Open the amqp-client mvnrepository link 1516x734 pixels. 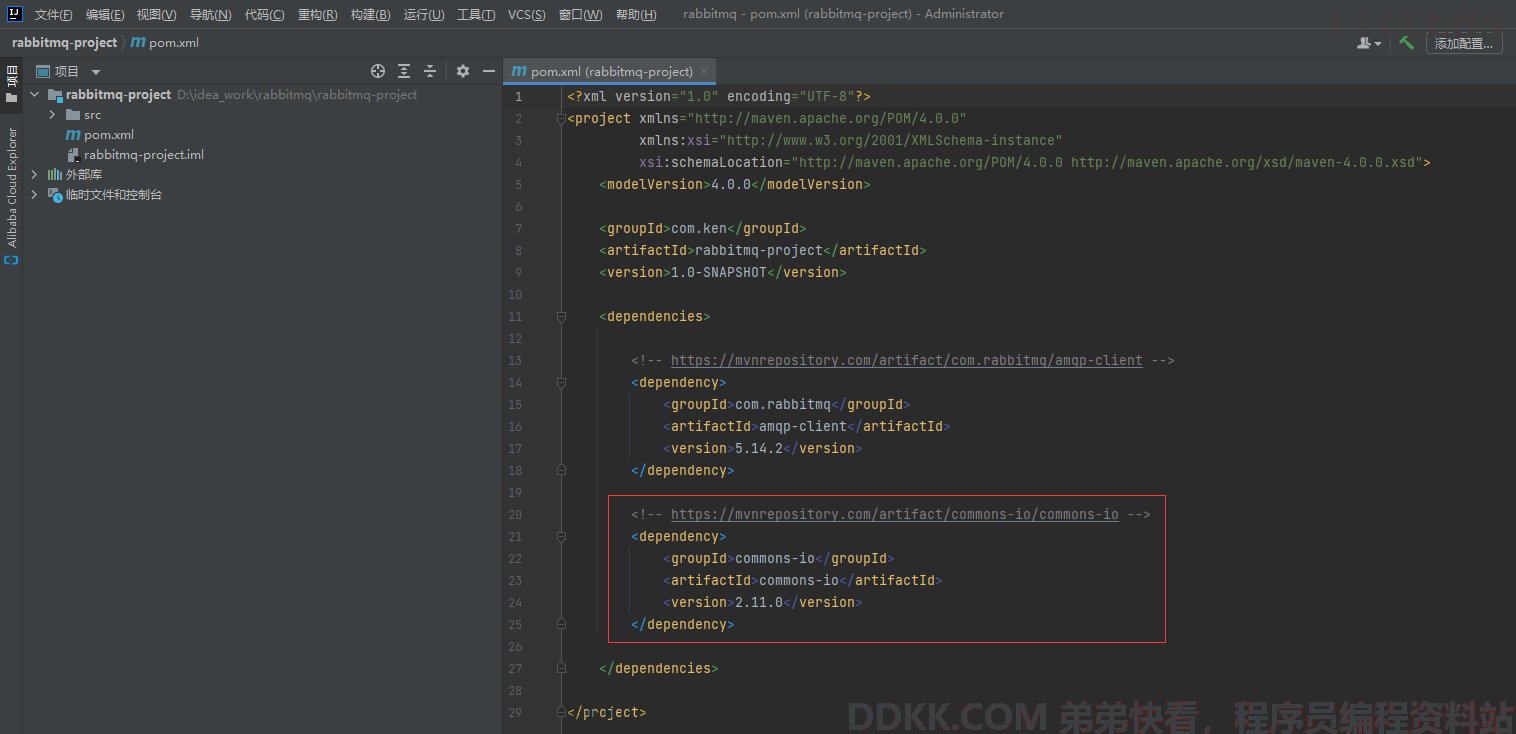point(906,360)
